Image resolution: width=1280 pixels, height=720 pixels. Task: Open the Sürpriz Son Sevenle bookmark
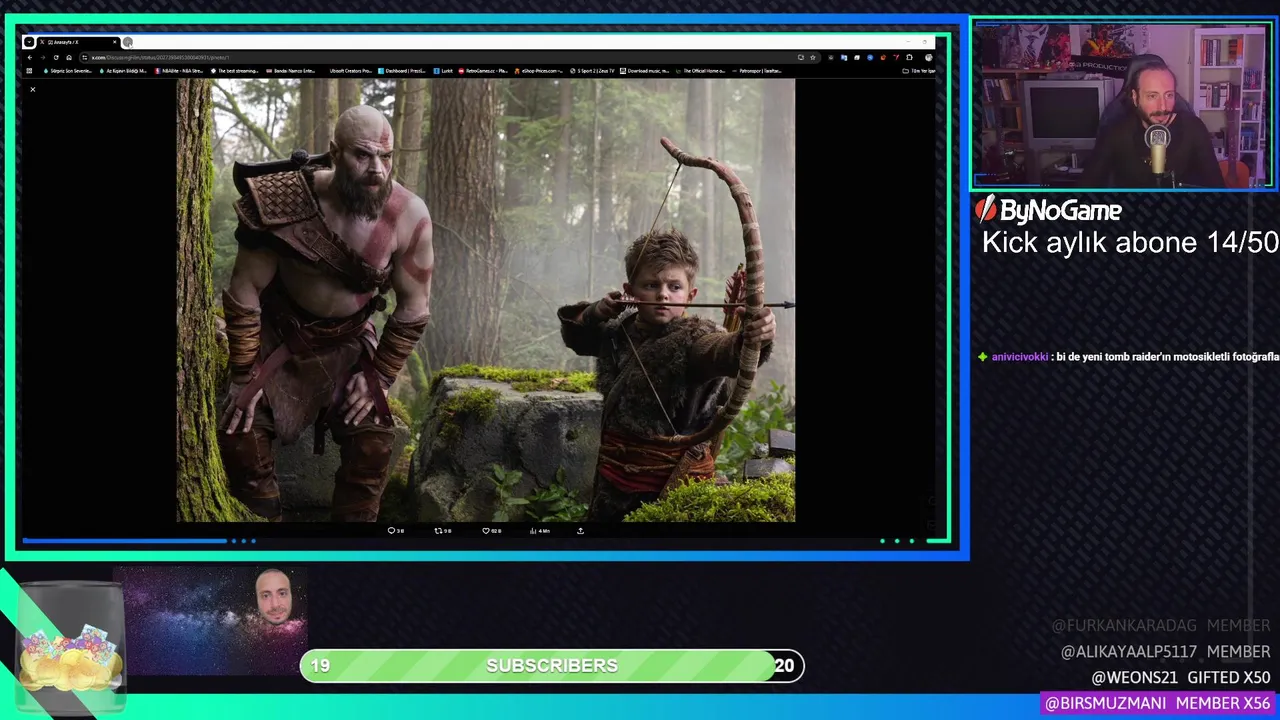click(67, 71)
